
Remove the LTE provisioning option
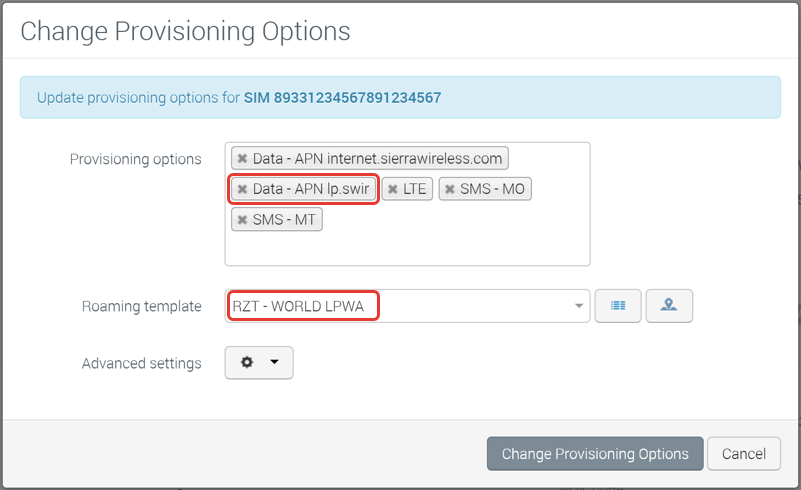pyautogui.click(x=392, y=189)
